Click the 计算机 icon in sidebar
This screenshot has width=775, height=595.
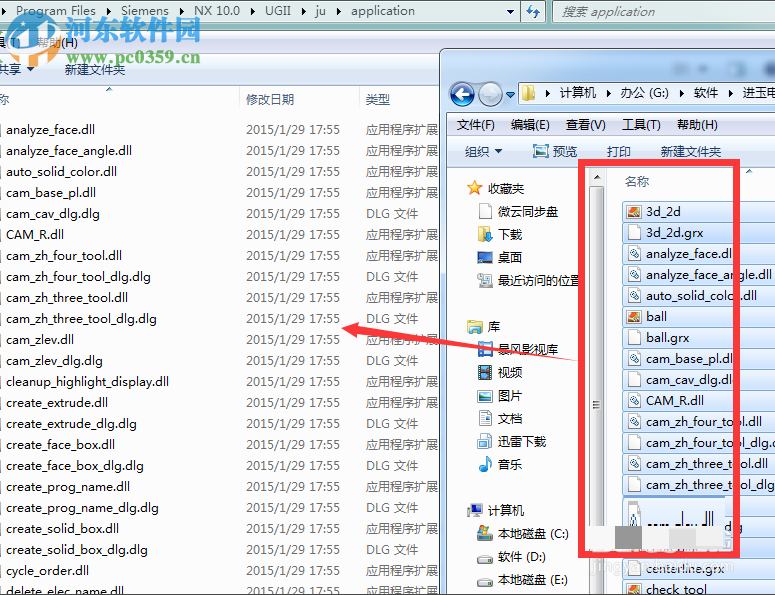point(474,510)
